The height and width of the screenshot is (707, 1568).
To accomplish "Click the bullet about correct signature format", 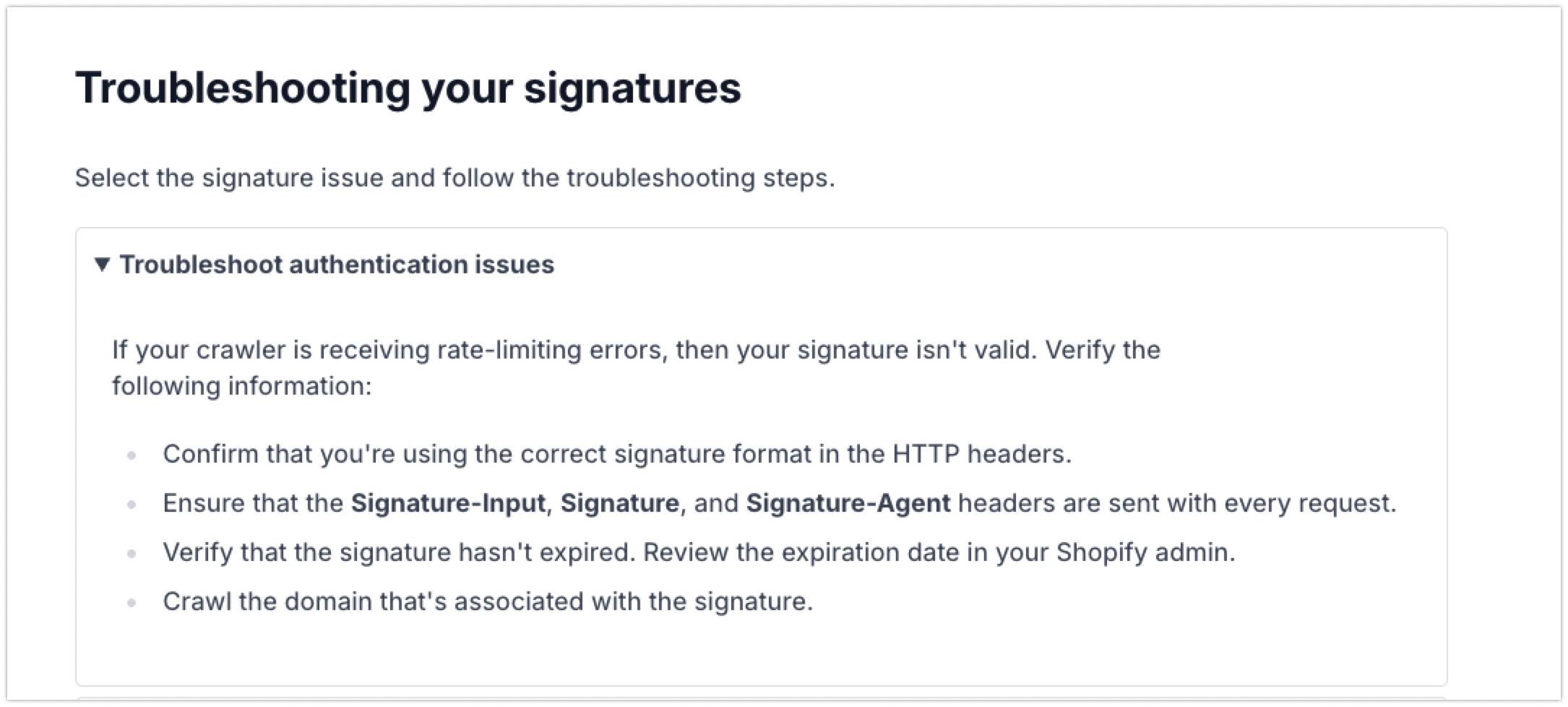I will (x=617, y=454).
